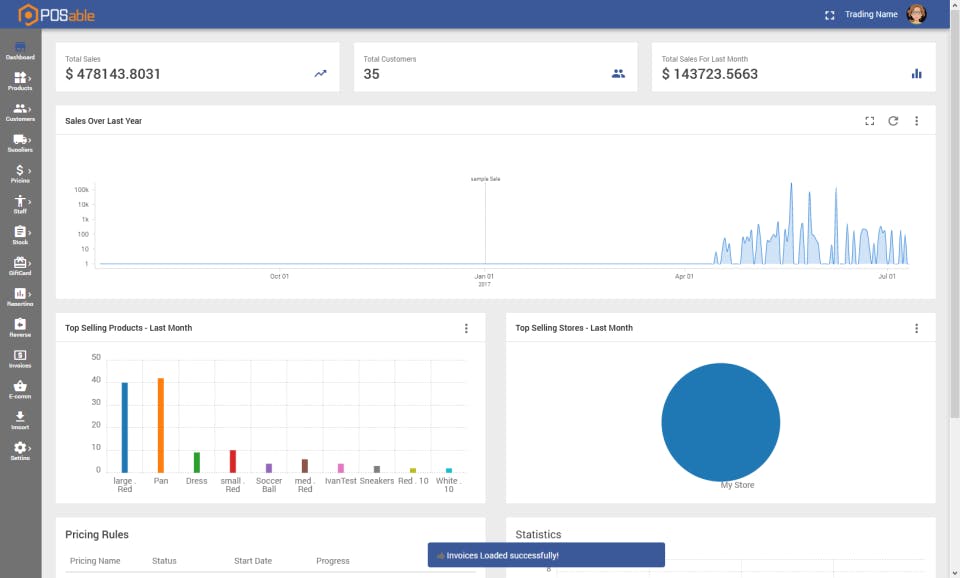This screenshot has width=960, height=578.
Task: Click the POSable logo
Action: [56, 14]
